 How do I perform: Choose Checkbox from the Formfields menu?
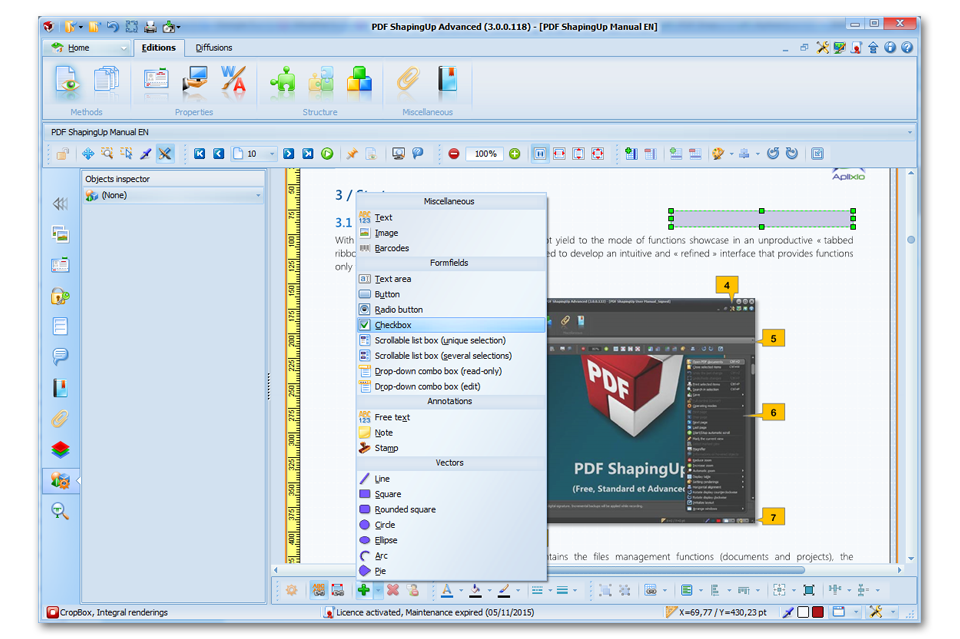(x=451, y=325)
